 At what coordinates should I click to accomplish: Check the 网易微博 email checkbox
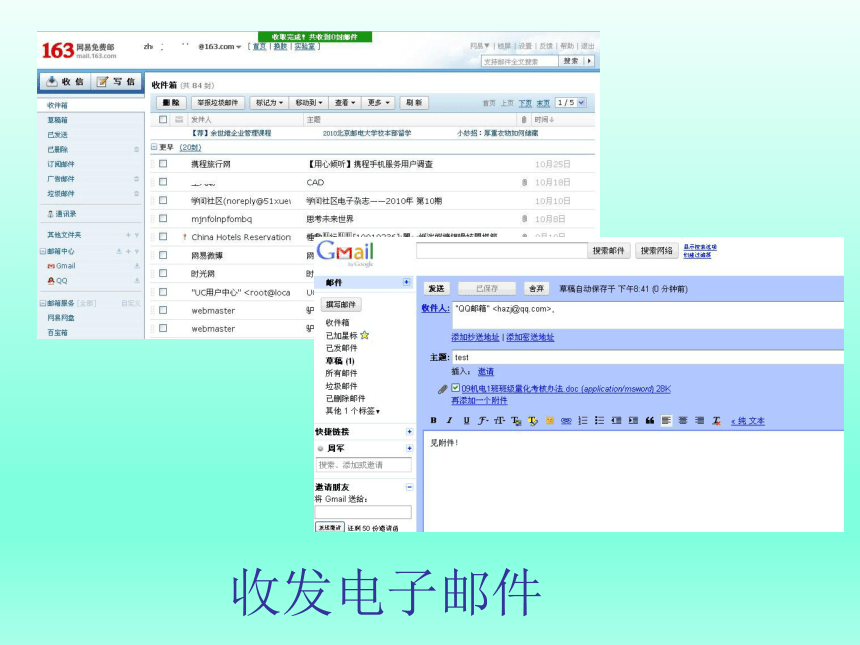pyautogui.click(x=163, y=255)
